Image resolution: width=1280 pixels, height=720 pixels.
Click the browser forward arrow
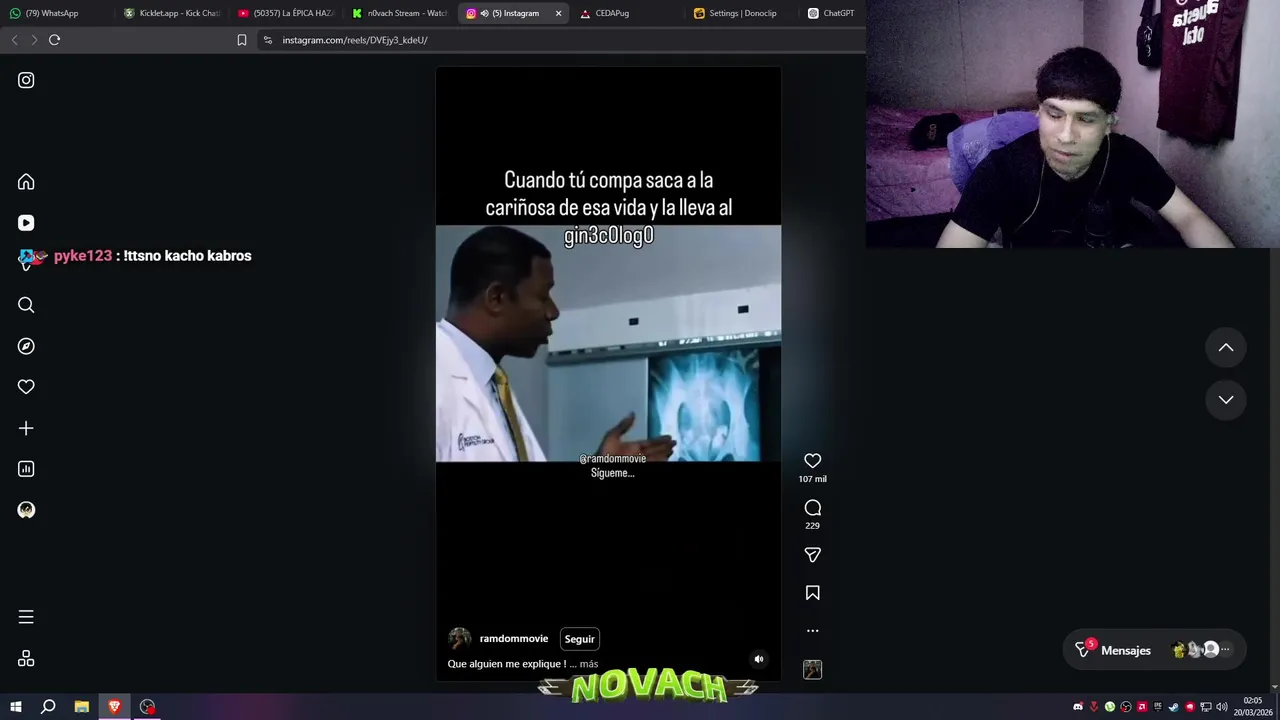pyautogui.click(x=34, y=40)
